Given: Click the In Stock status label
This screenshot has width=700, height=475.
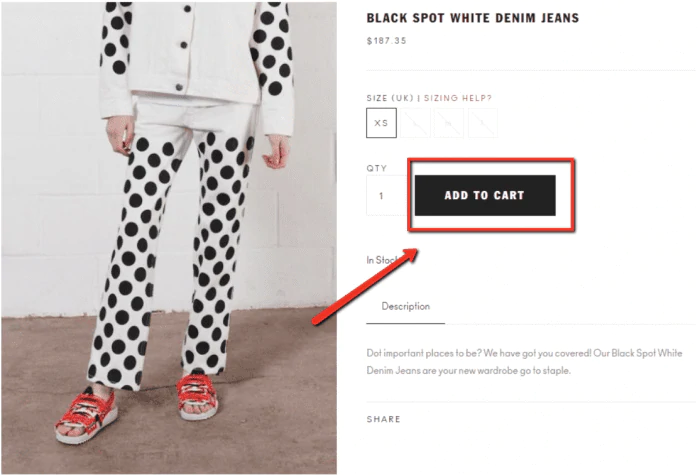Looking at the screenshot, I should click(382, 260).
